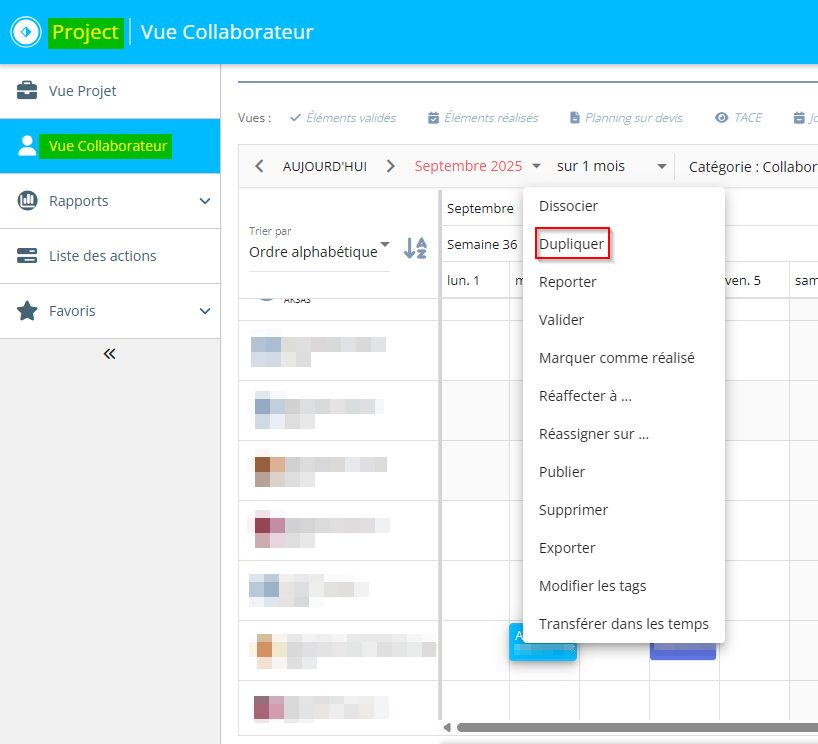Click the Favoris star icon
Image resolution: width=818 pixels, height=744 pixels.
(x=28, y=311)
